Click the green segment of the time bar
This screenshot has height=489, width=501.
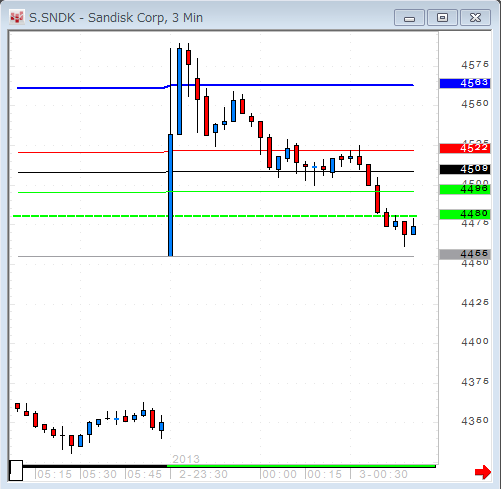coord(301,466)
